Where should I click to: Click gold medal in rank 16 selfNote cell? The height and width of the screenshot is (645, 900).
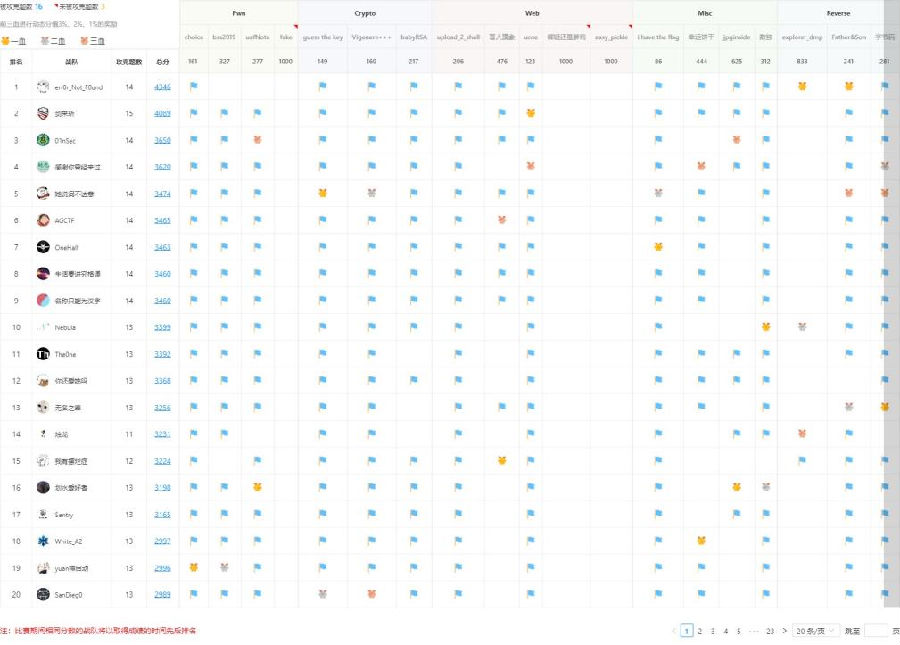tap(257, 487)
